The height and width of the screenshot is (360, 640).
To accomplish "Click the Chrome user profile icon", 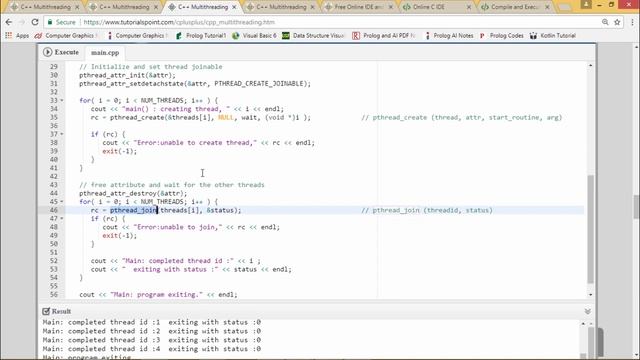I will [x=586, y=4].
